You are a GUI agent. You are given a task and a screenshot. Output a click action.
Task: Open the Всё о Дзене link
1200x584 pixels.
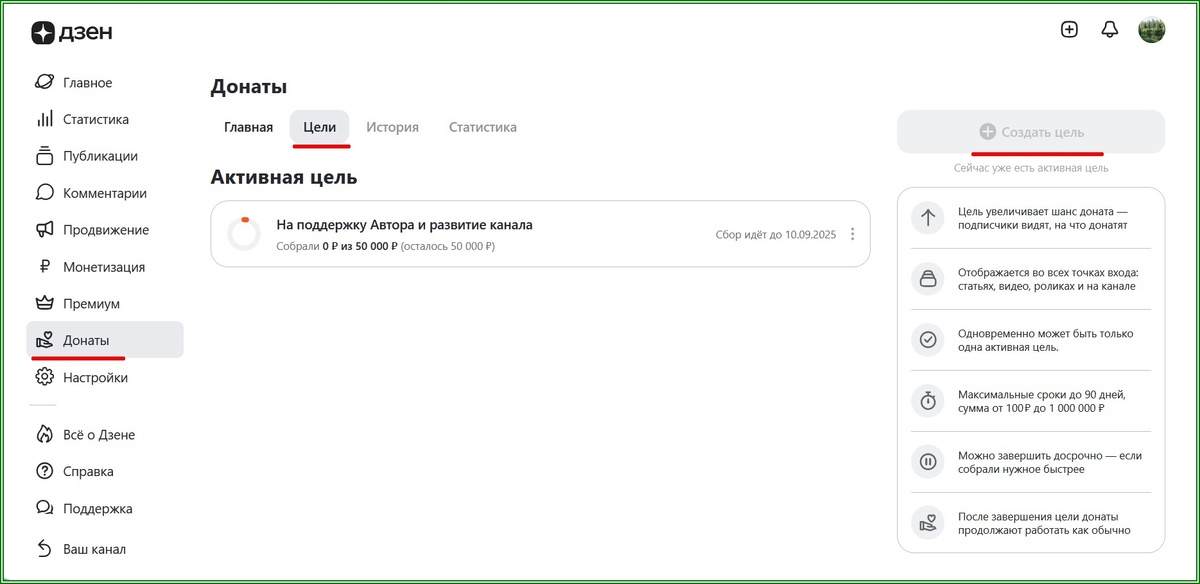pos(105,435)
